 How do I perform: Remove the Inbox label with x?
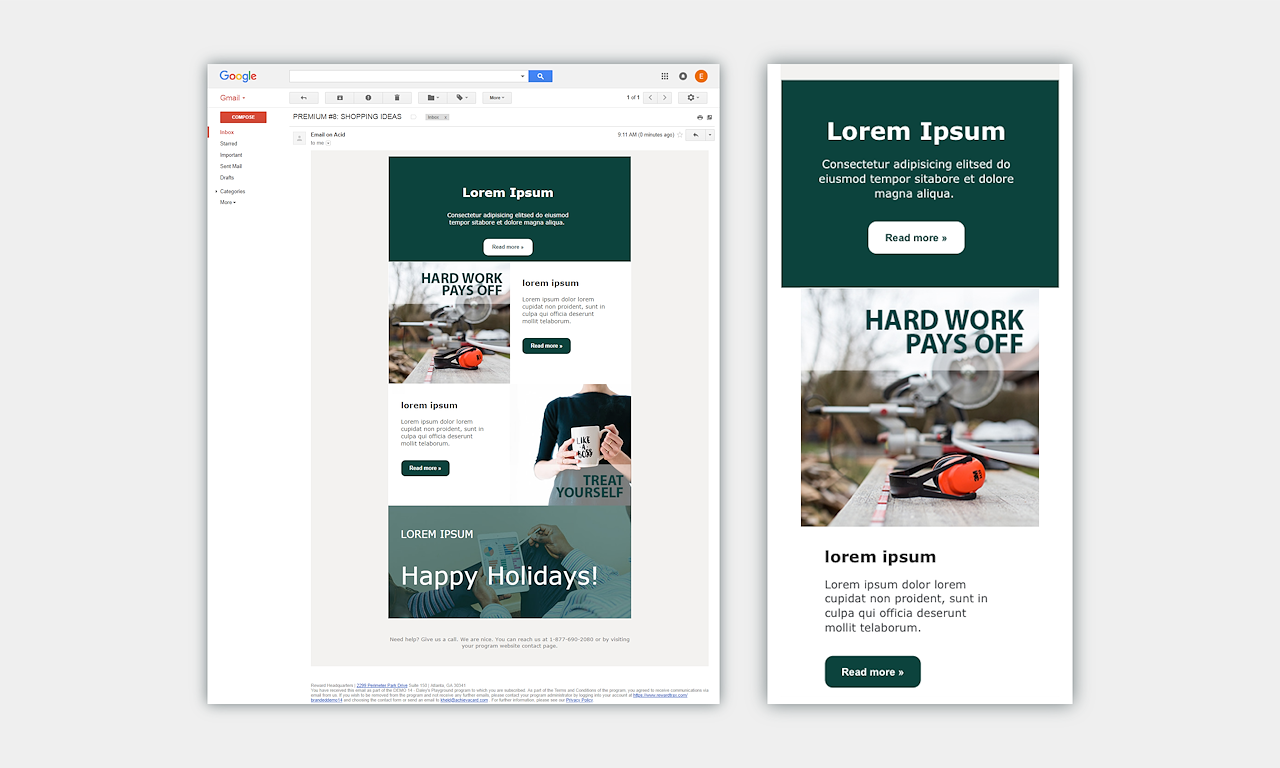tap(445, 117)
